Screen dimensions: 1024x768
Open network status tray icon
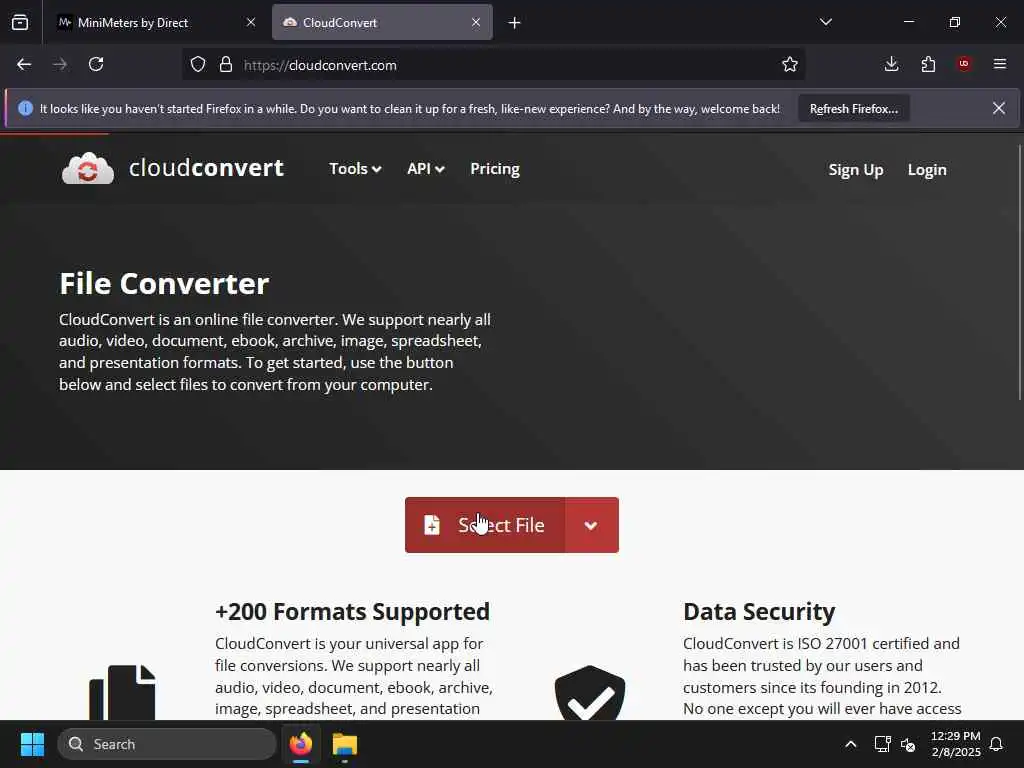(882, 744)
